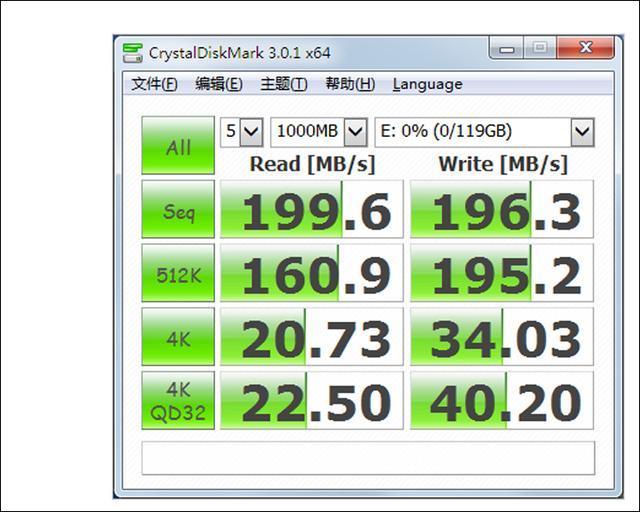The height and width of the screenshot is (512, 640).
Task: Maximize the CrystalDiskMark window
Action: pyautogui.click(x=540, y=48)
